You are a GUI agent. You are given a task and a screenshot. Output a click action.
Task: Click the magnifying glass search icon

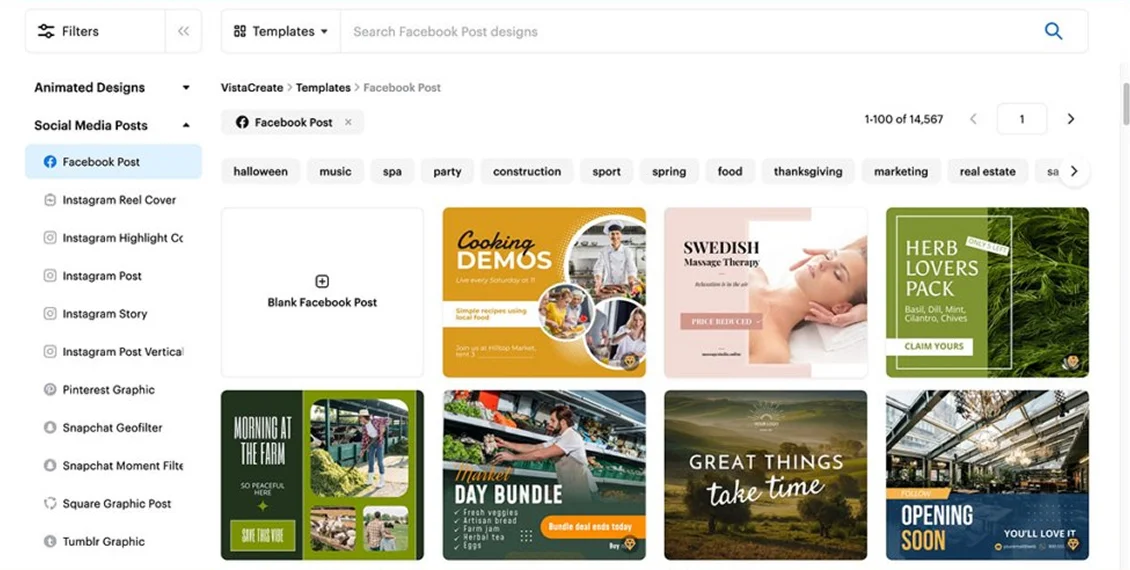[1053, 31]
